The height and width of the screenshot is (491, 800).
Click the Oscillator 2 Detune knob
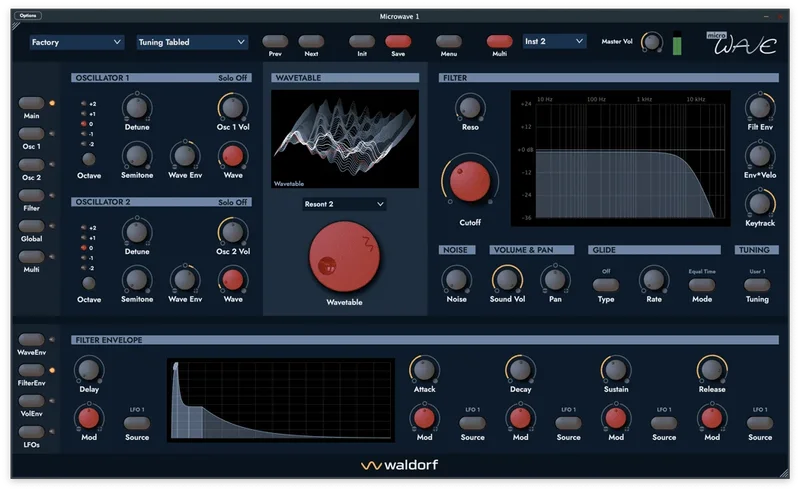coord(137,232)
